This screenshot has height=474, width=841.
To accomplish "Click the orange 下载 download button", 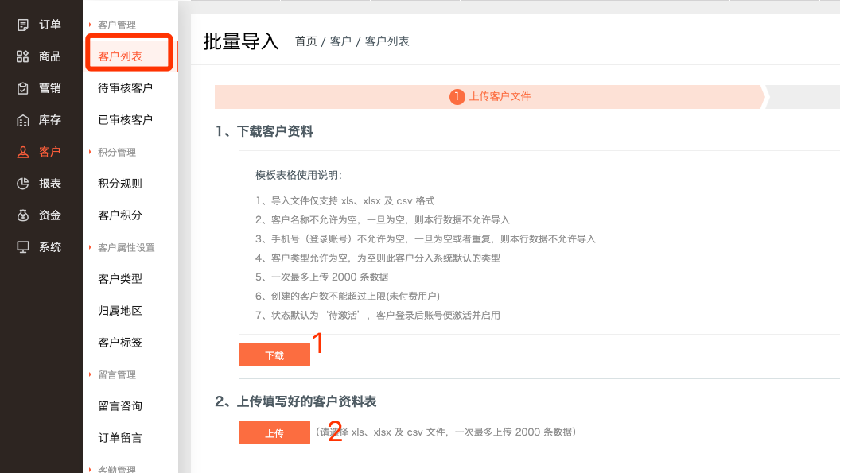I will point(274,355).
